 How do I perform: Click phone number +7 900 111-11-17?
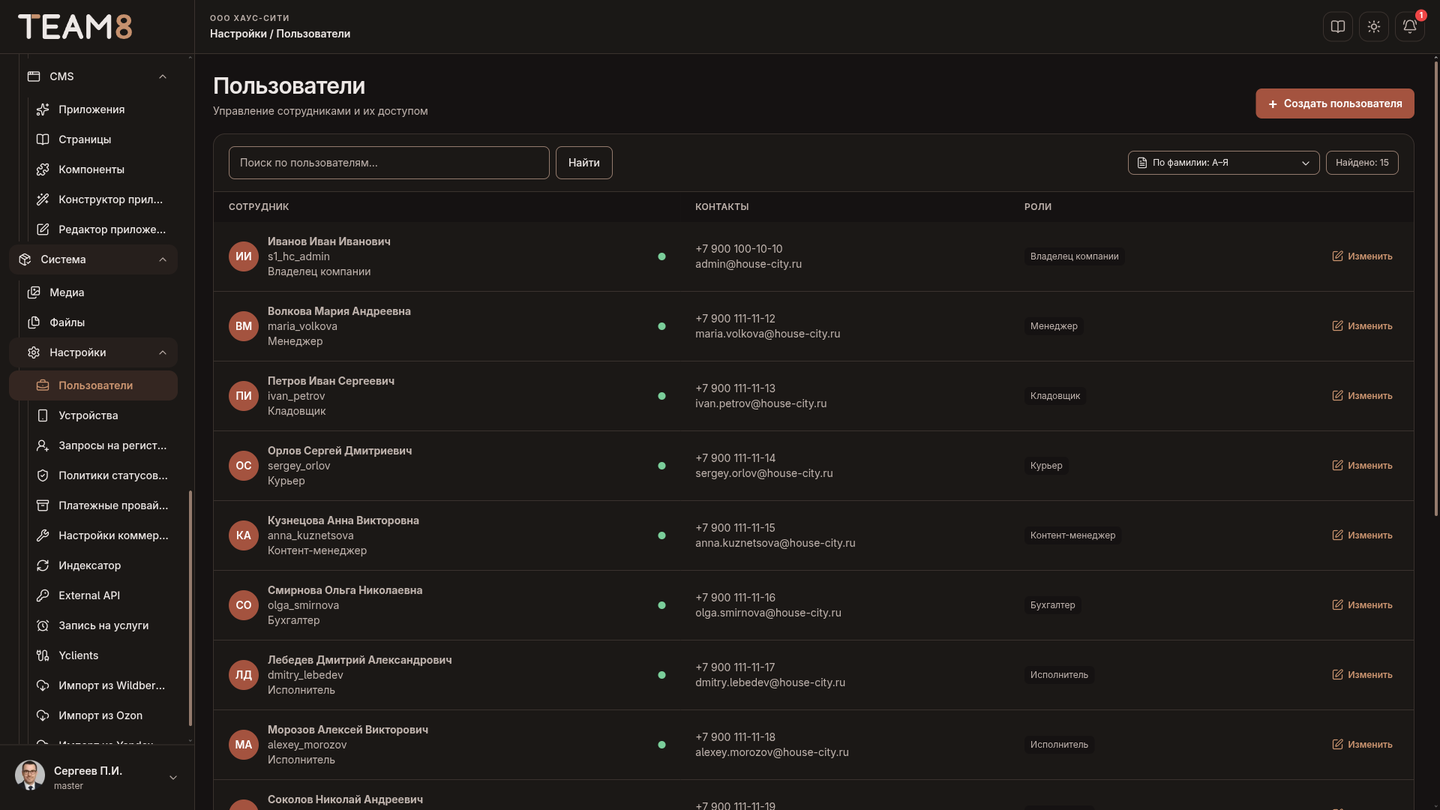click(735, 667)
